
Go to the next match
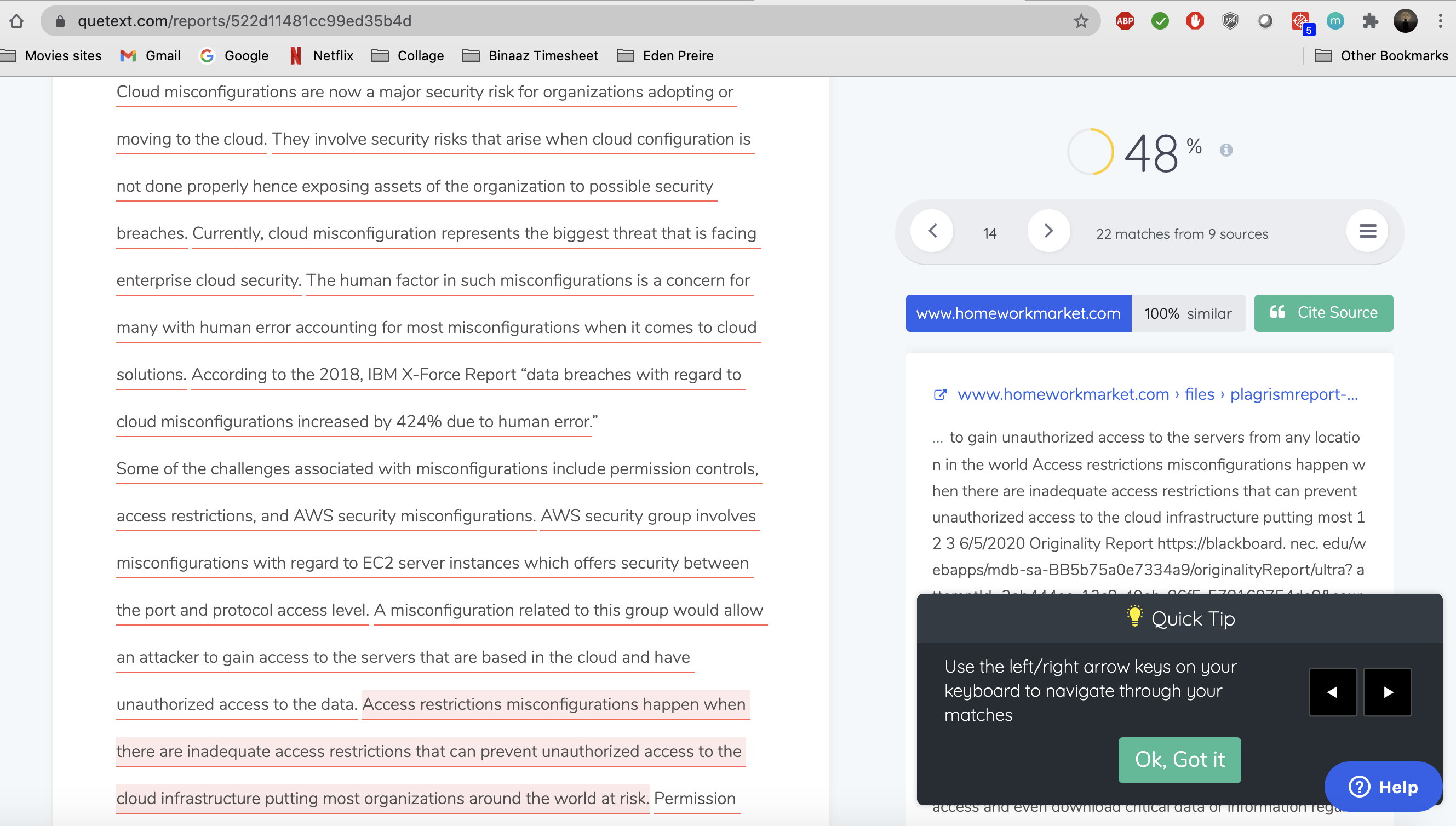(x=1049, y=231)
